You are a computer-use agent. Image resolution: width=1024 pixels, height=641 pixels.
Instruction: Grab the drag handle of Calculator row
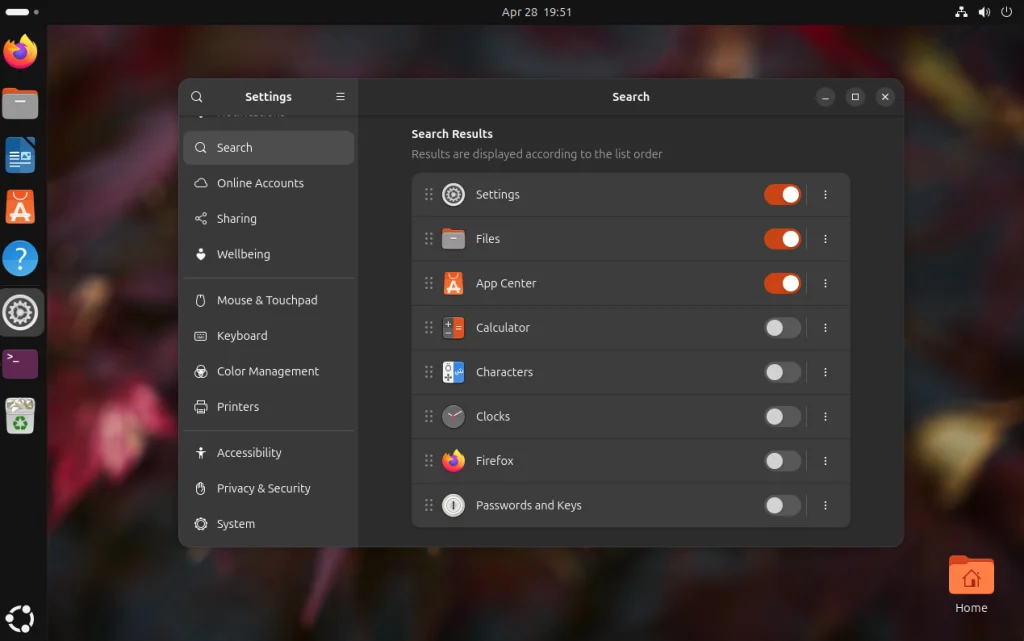pyautogui.click(x=428, y=328)
